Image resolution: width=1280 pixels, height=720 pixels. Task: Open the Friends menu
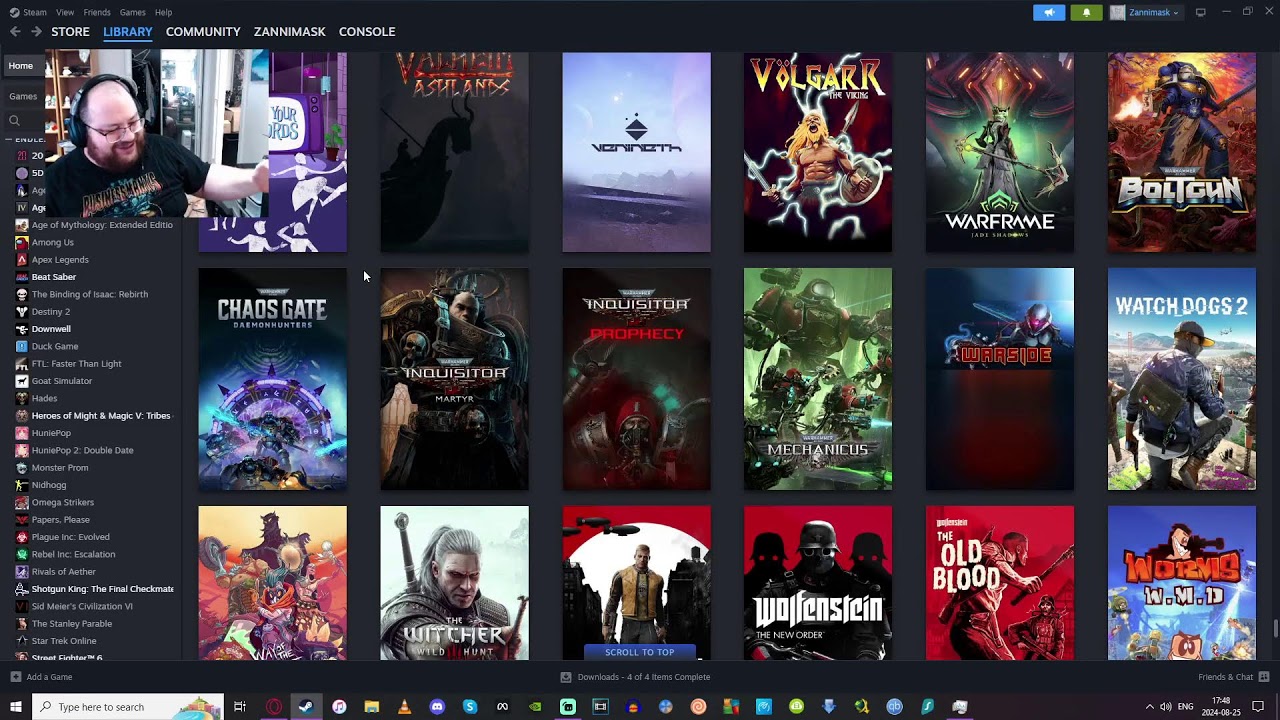pyautogui.click(x=97, y=12)
